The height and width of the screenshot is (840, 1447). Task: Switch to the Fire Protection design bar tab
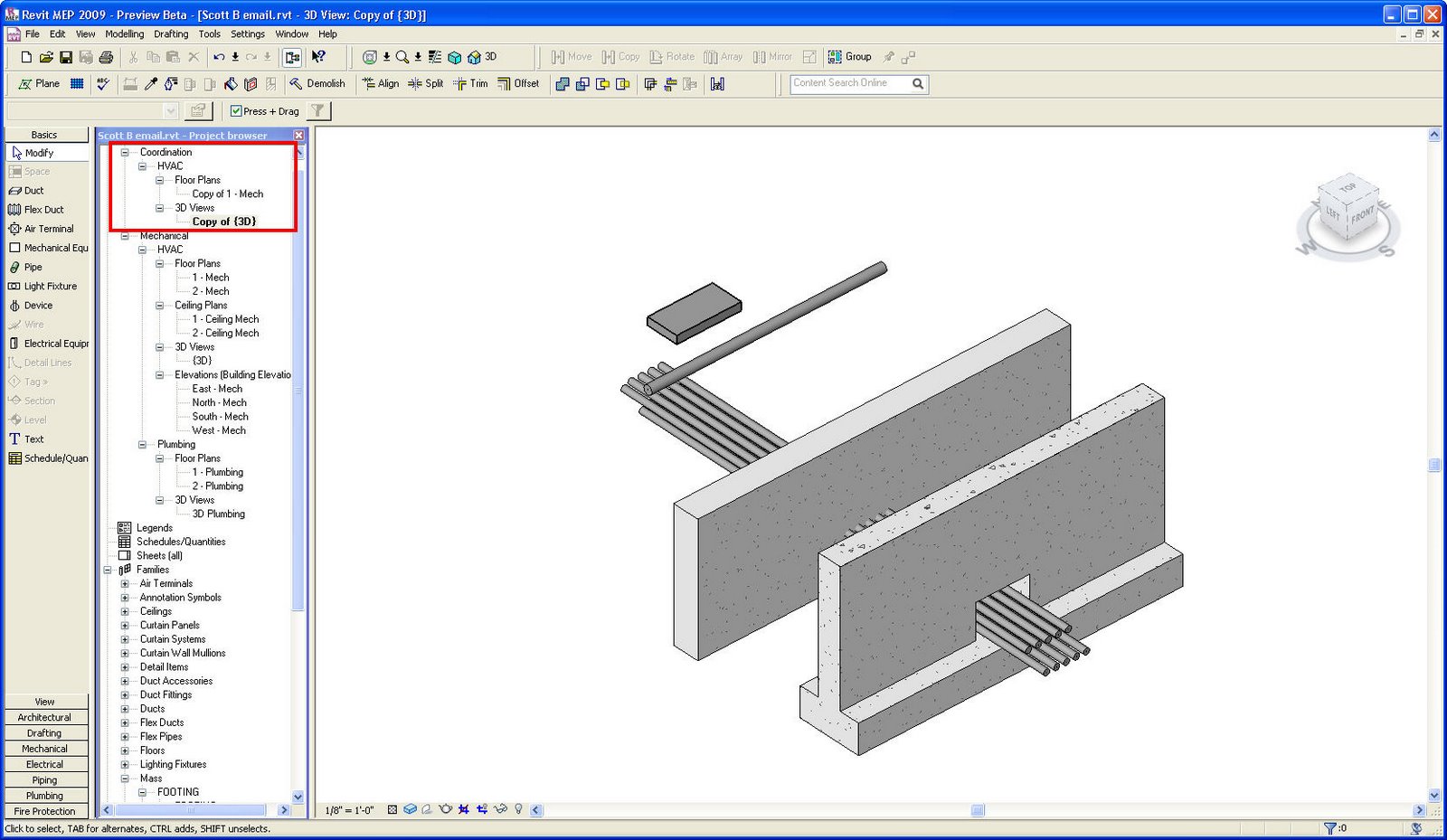45,811
